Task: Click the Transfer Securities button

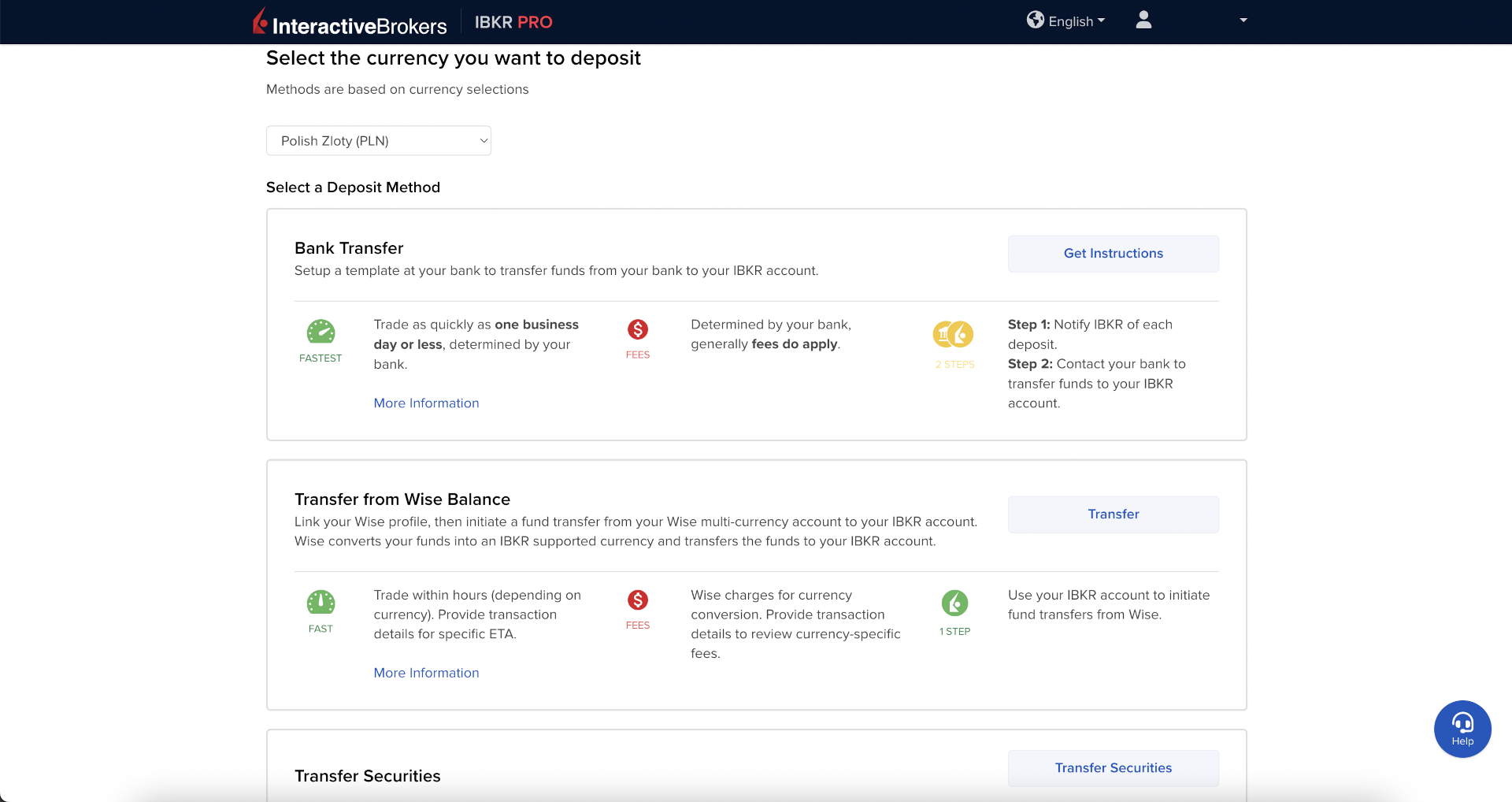Action: (x=1113, y=768)
